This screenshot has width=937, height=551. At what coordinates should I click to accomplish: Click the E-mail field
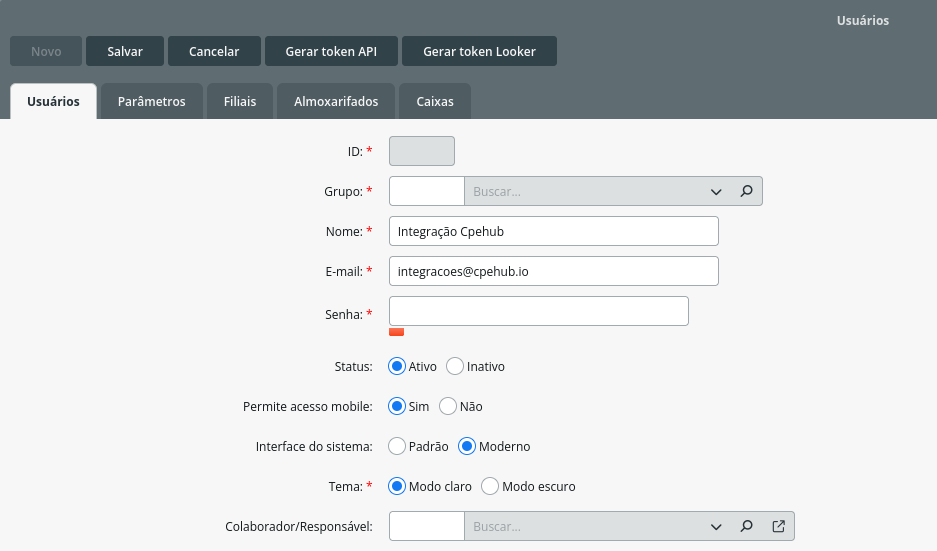(554, 271)
